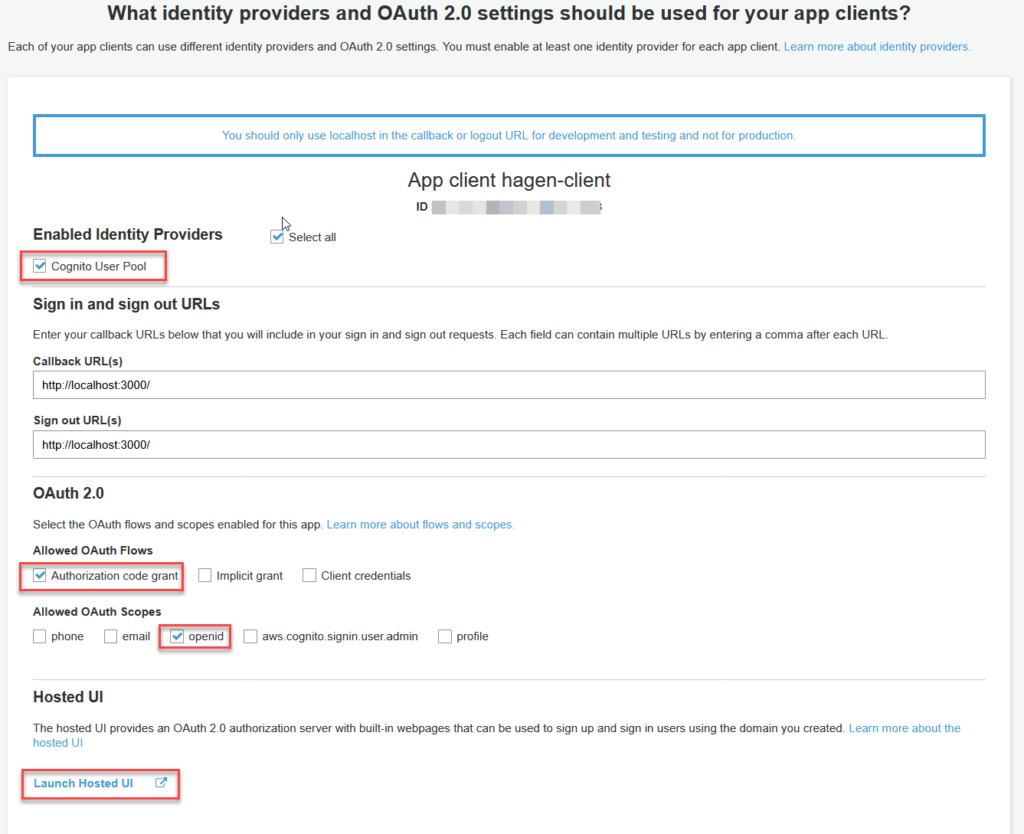Viewport: 1024px width, 834px height.
Task: Open Learn more about flows and scopes
Action: (420, 524)
